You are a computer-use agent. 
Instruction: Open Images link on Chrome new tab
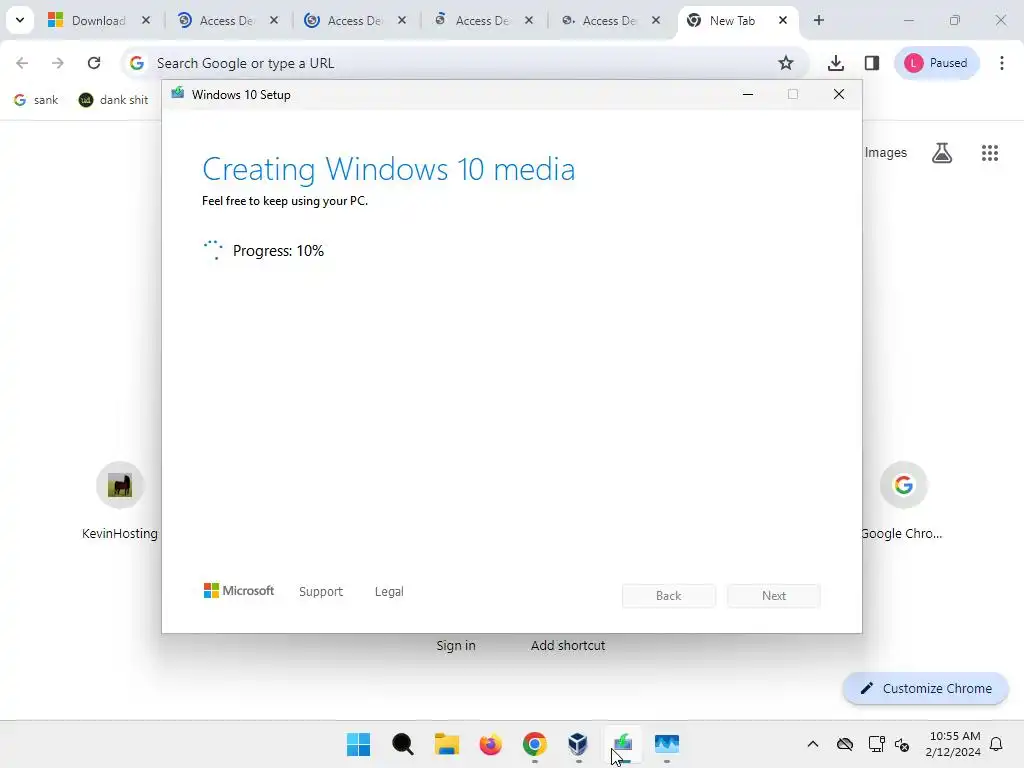coord(886,152)
